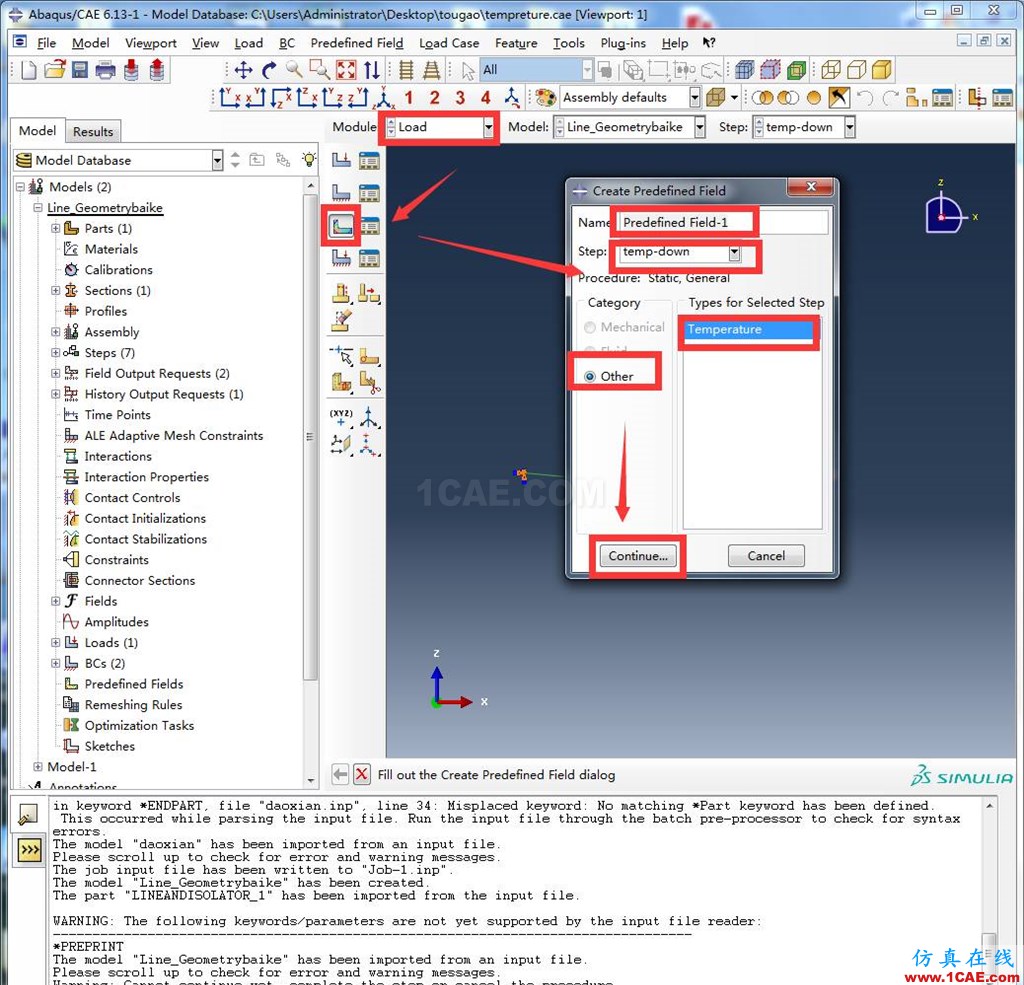1024x985 pixels.
Task: Click the Create Datum Point XYZ tool
Action: pyautogui.click(x=341, y=417)
